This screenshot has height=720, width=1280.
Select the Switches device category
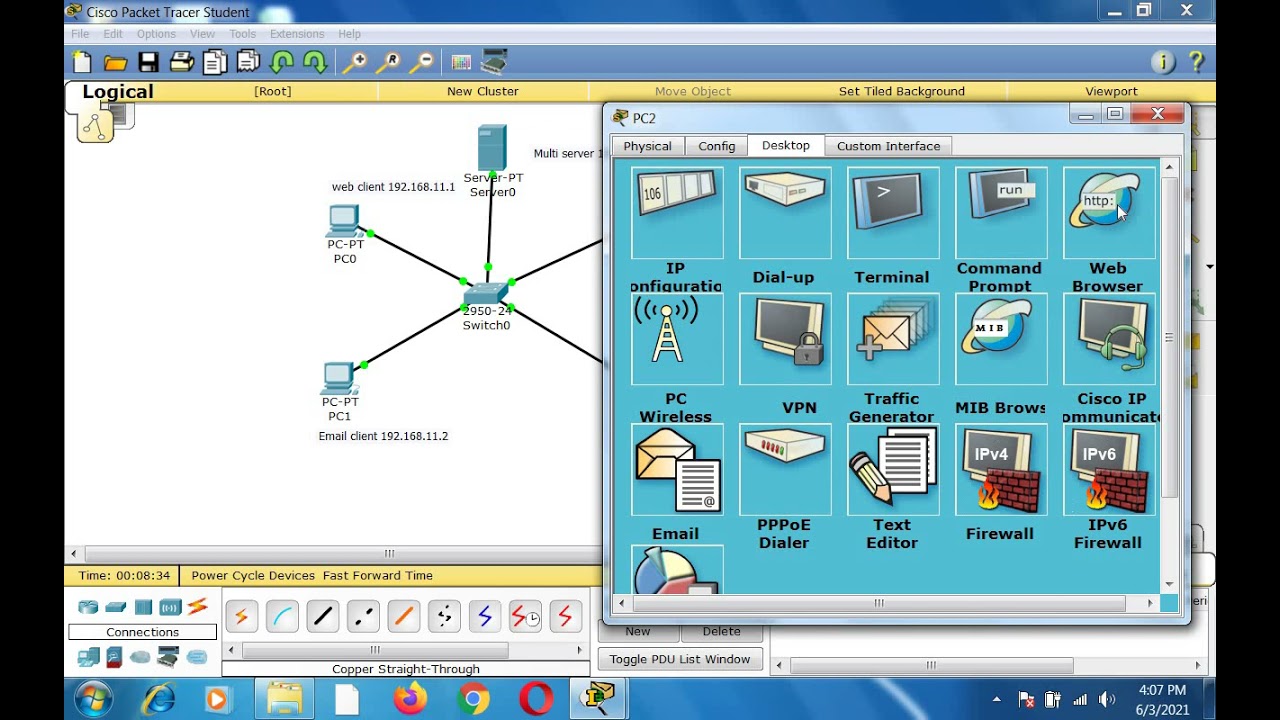tap(116, 607)
